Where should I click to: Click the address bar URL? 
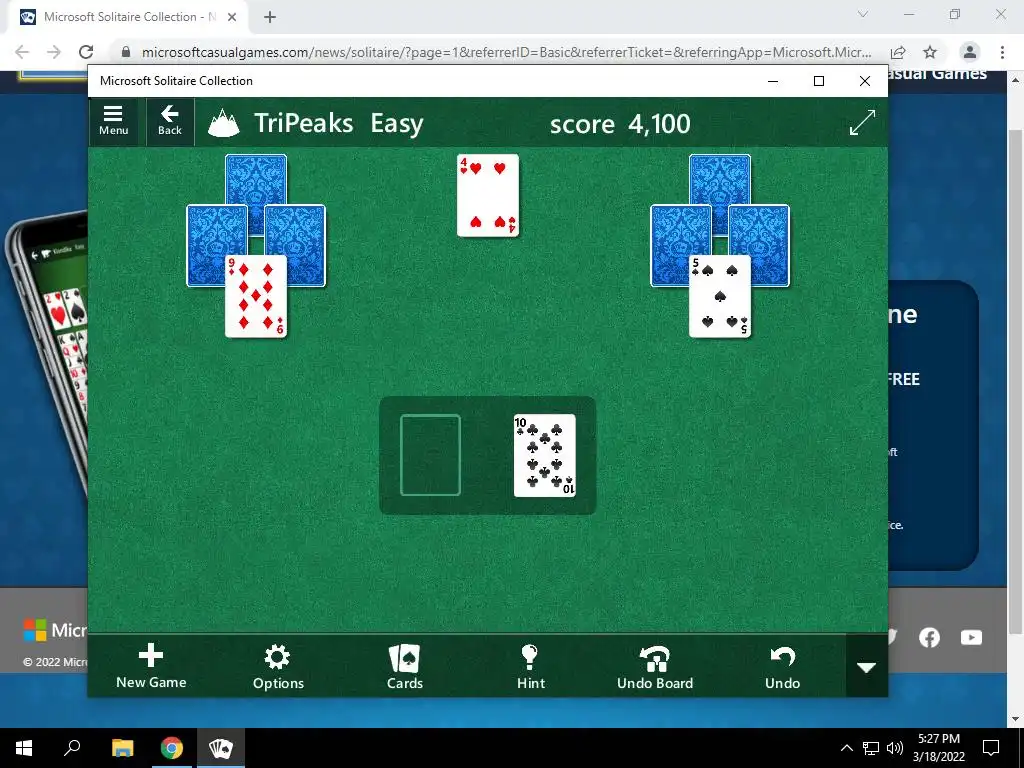pyautogui.click(x=506, y=52)
